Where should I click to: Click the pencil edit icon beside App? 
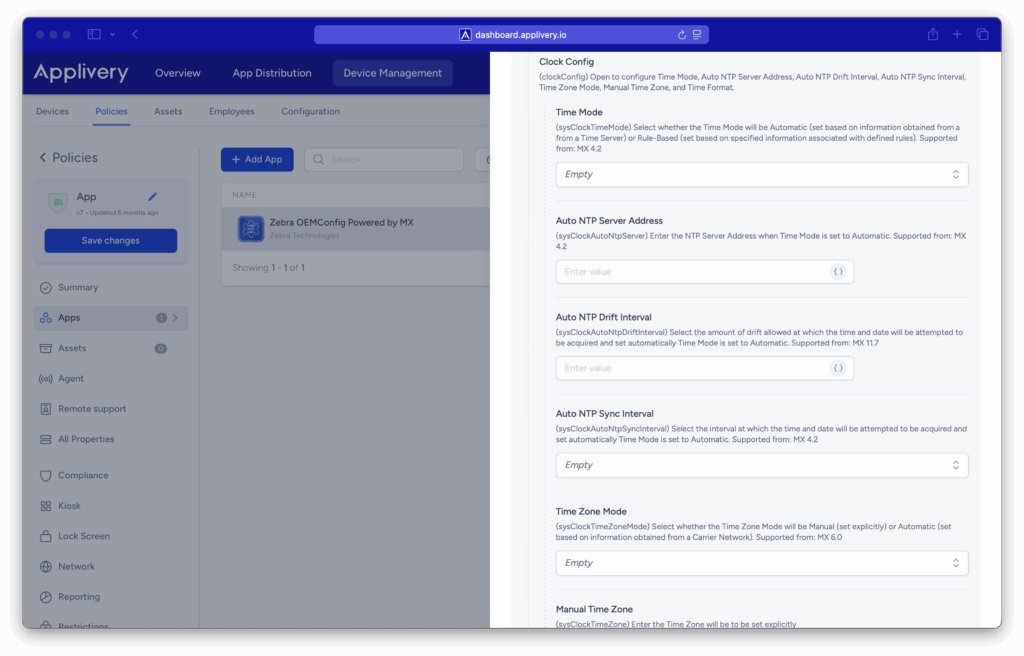153,197
